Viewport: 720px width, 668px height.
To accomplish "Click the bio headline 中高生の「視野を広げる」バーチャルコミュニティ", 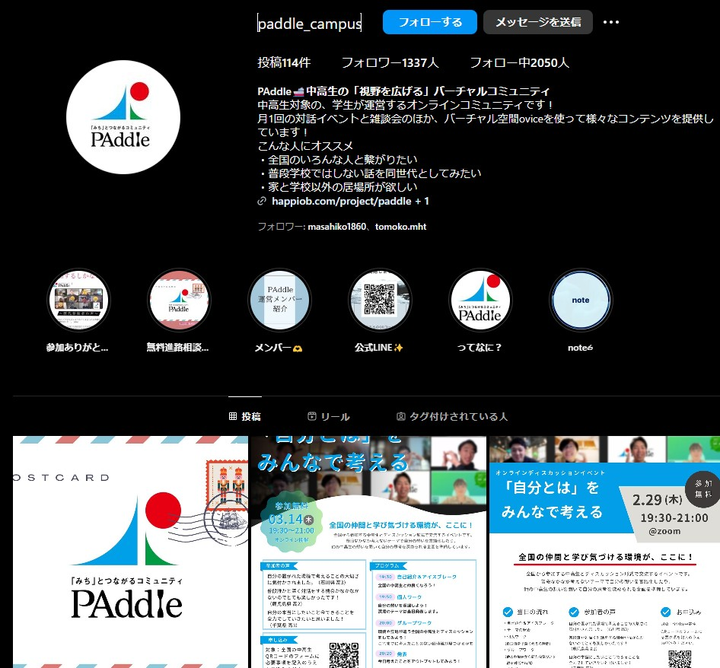I will pyautogui.click(x=428, y=91).
